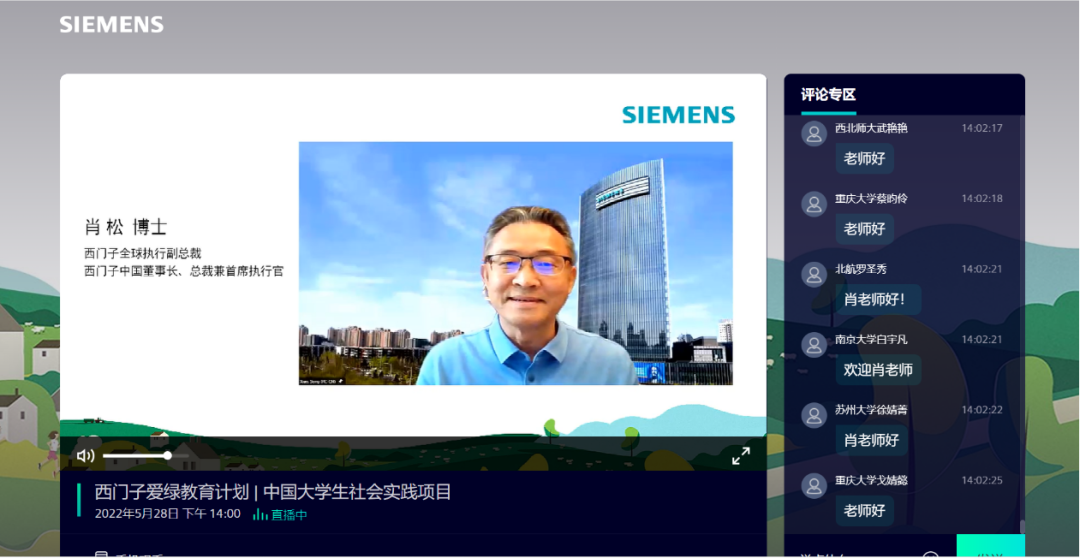Click the date 2022年5月28日 下午 14:00

click(x=167, y=514)
